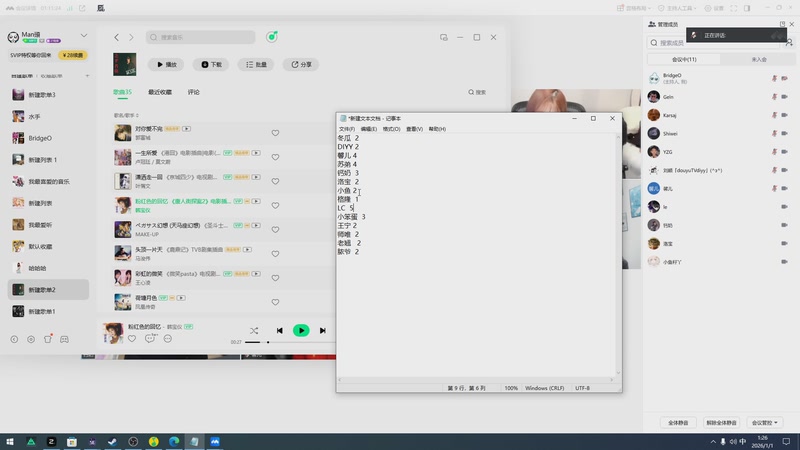The width and height of the screenshot is (800, 450).
Task: Click the 分享 share button
Action: [x=301, y=64]
